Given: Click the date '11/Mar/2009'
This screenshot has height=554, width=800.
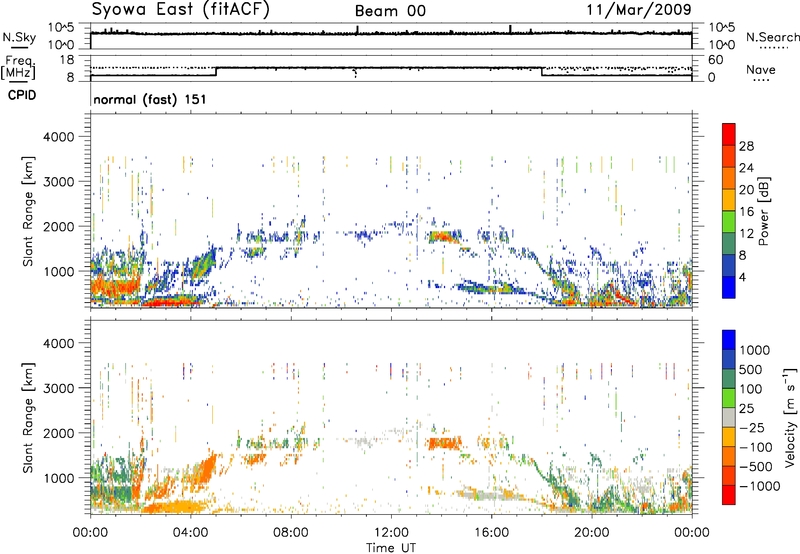Looking at the screenshot, I should [639, 9].
